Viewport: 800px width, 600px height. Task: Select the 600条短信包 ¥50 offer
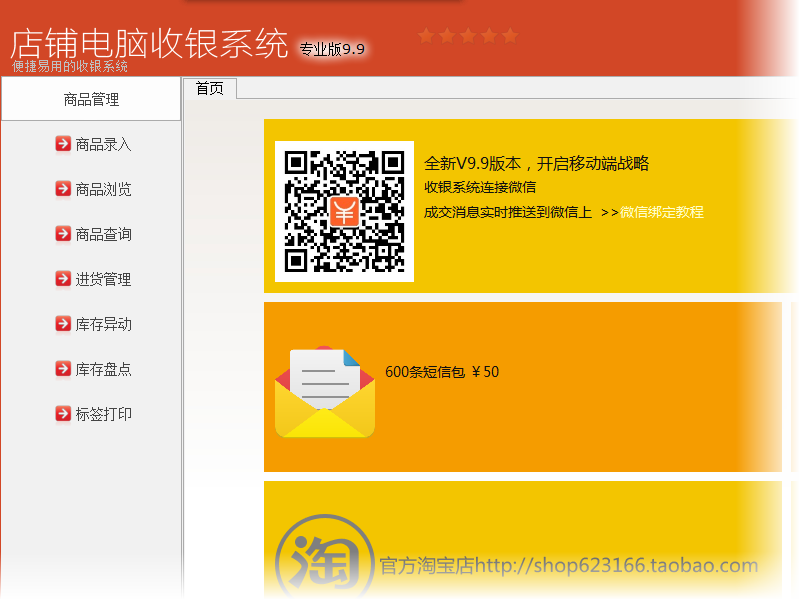click(442, 371)
